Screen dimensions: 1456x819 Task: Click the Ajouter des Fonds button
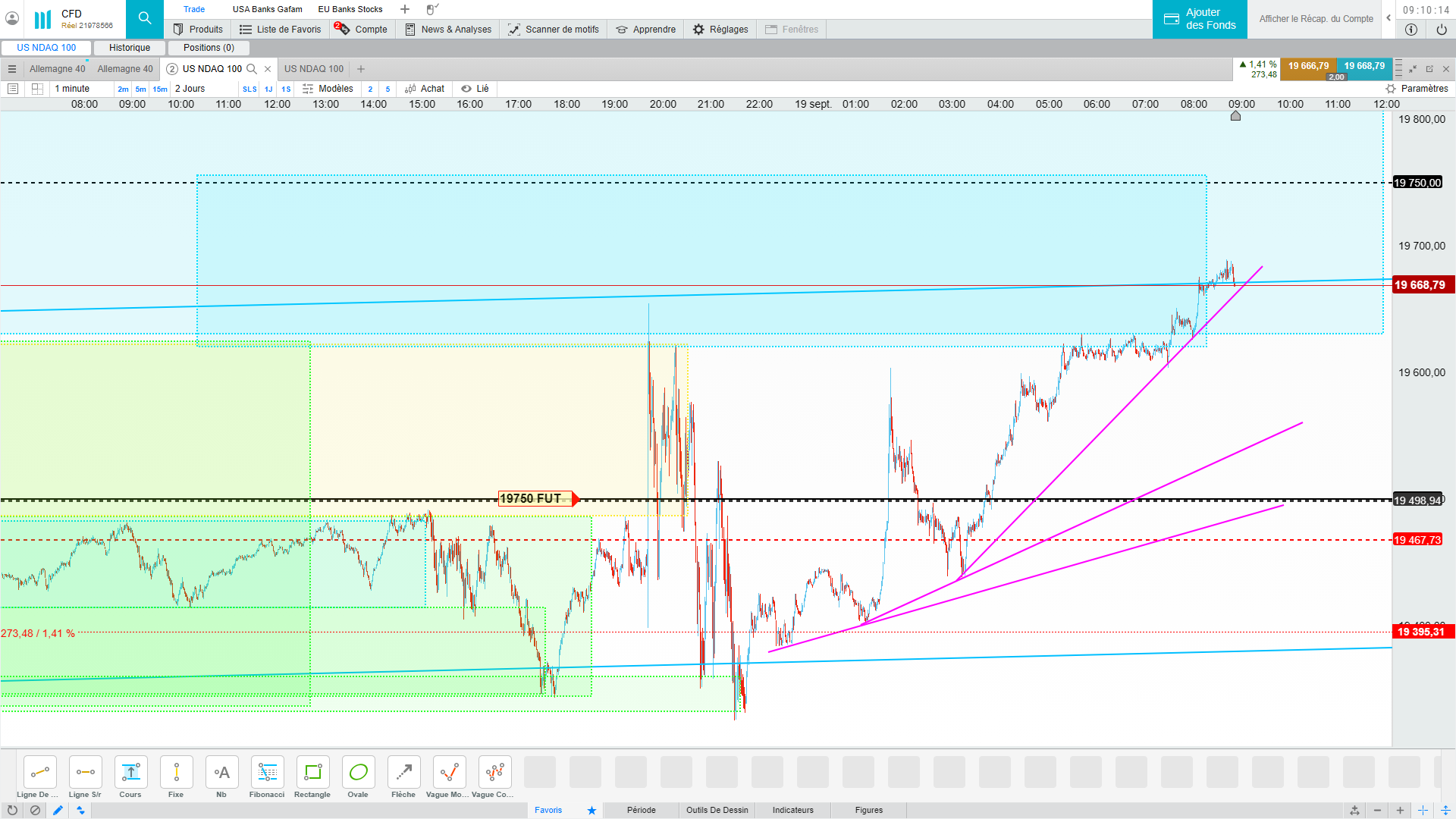click(1200, 19)
